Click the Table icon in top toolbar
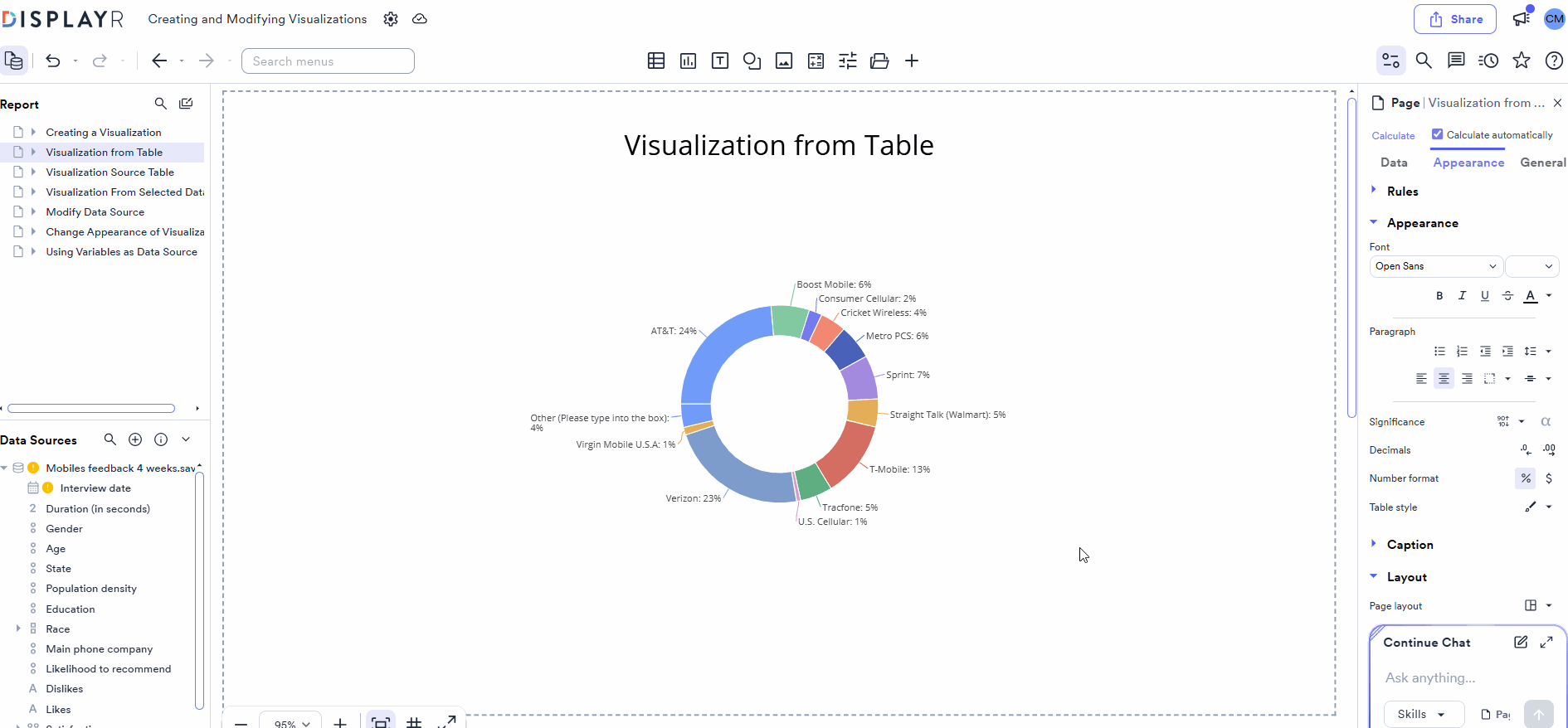The image size is (1568, 728). 656,61
